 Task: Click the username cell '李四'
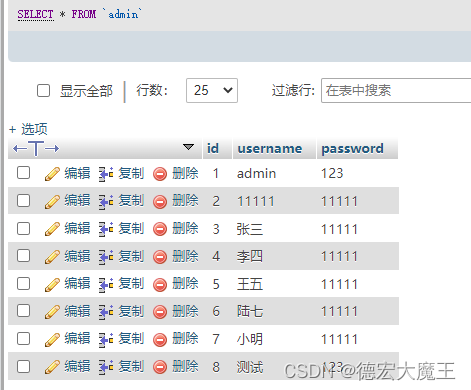coord(250,257)
